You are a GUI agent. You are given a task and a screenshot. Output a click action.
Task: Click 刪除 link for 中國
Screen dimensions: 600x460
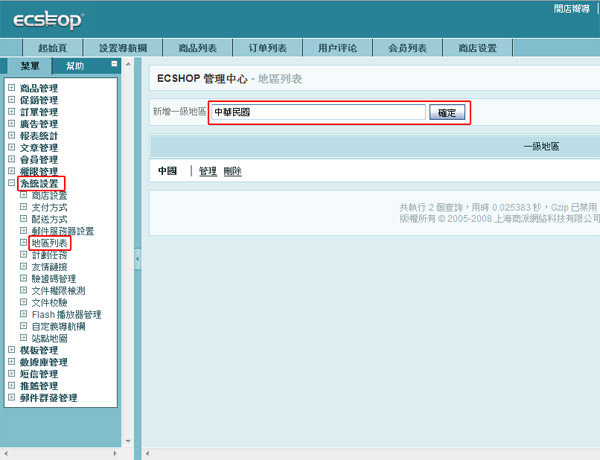pos(232,171)
